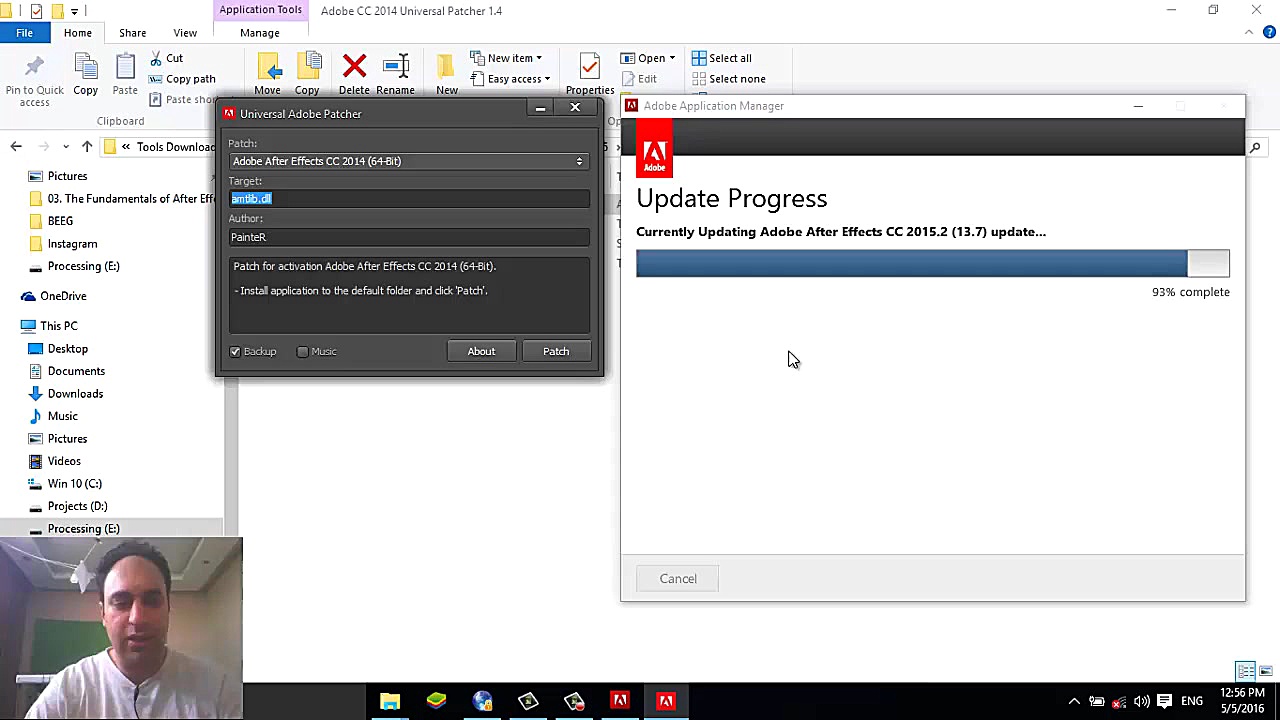This screenshot has height=720, width=1280.
Task: Click first Adobe icon on the taskbar
Action: 620,701
